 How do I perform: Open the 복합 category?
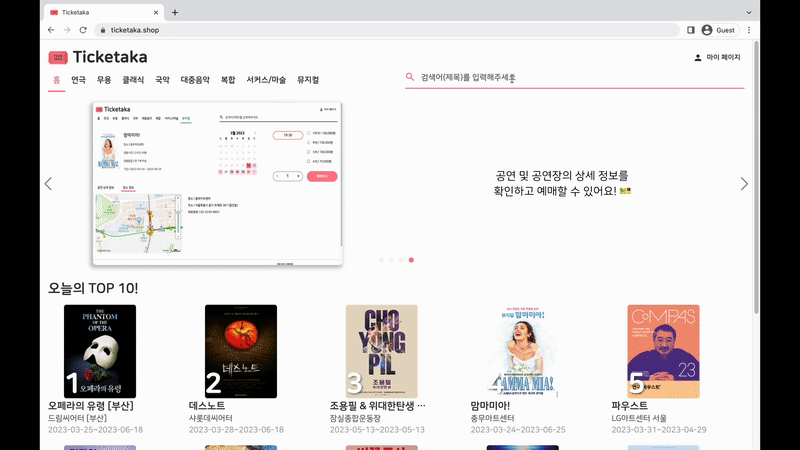228,80
